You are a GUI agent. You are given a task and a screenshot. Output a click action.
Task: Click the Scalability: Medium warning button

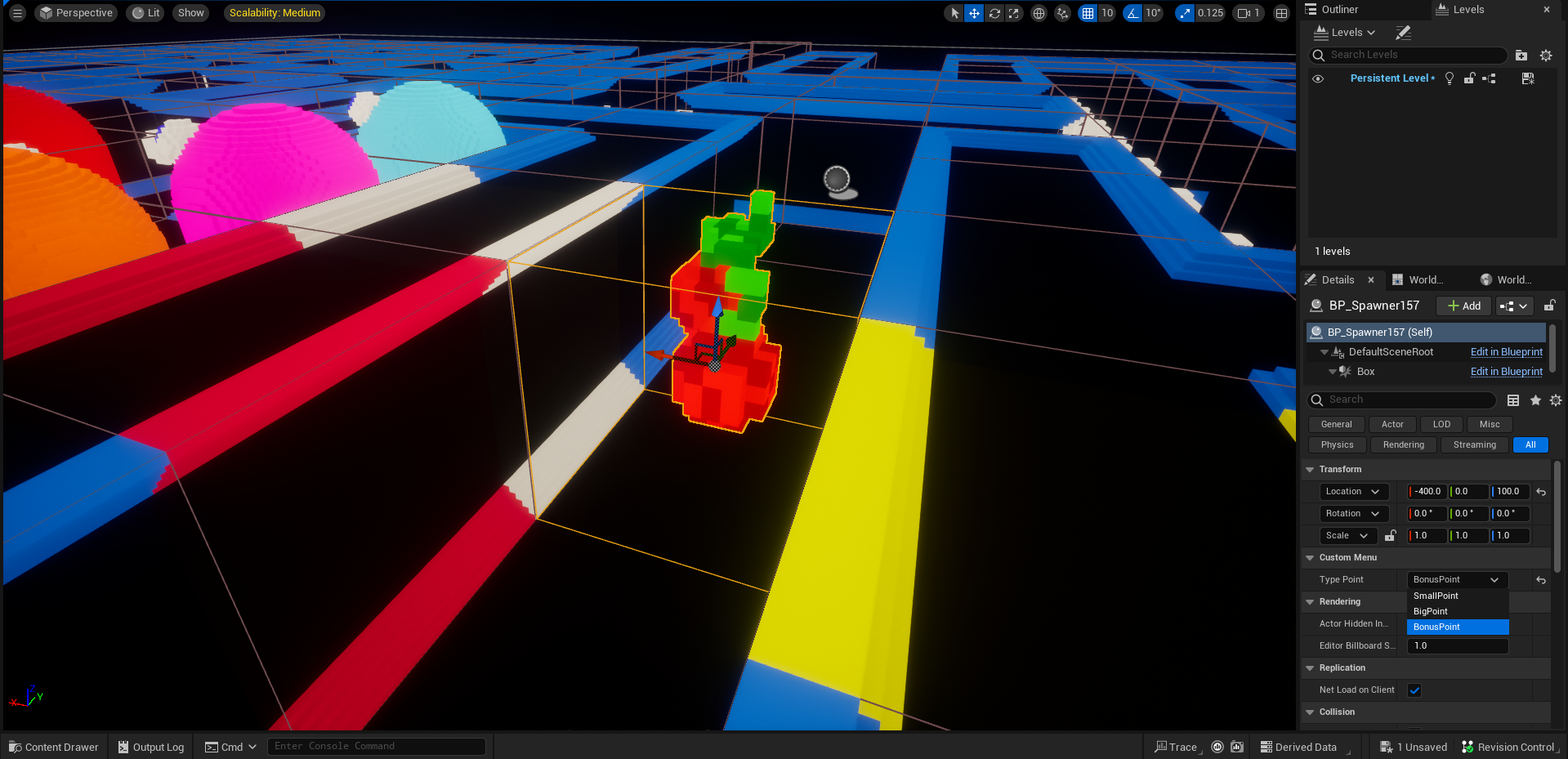[275, 13]
